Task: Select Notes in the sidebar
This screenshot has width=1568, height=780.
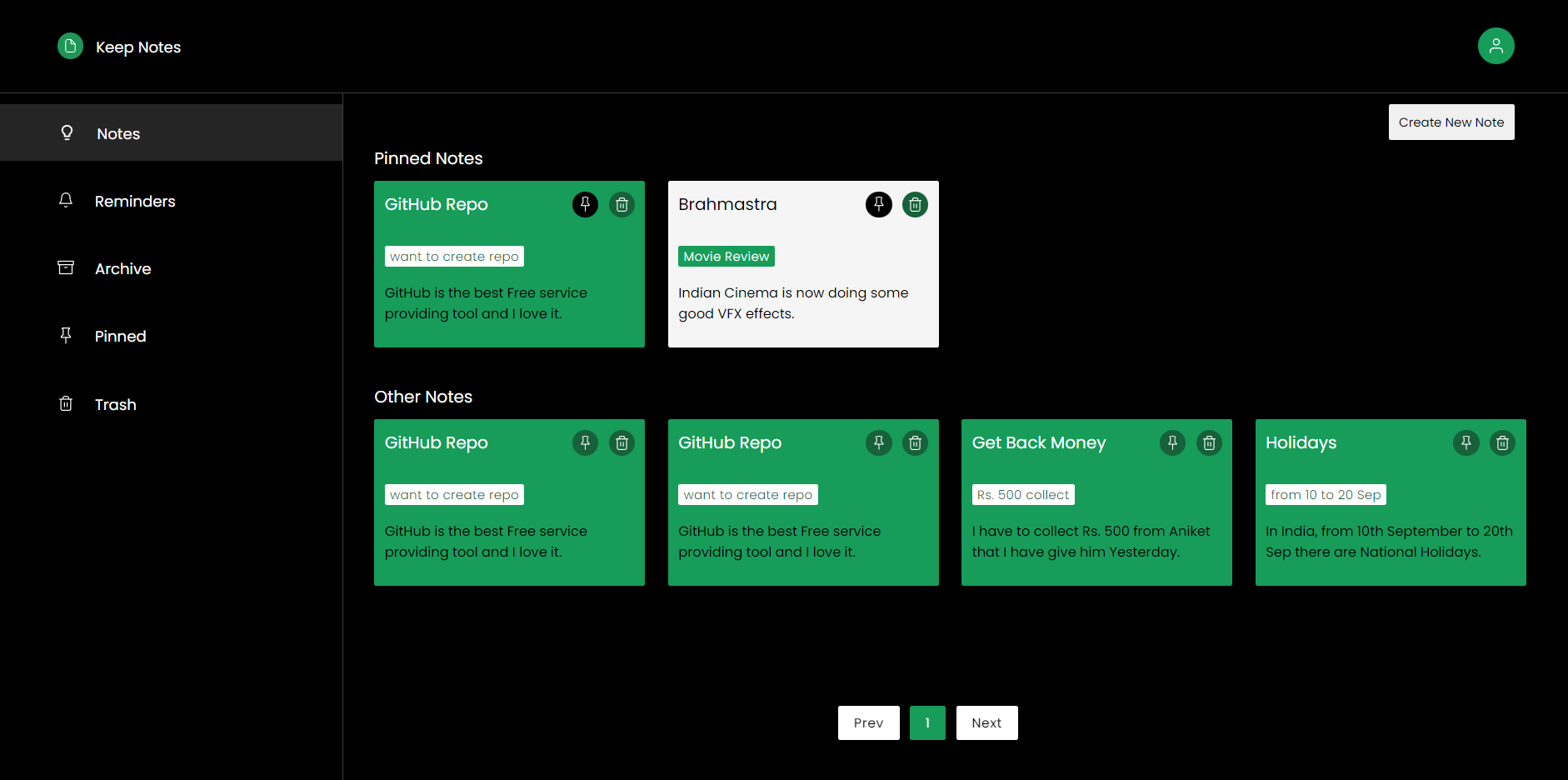Action: point(171,132)
